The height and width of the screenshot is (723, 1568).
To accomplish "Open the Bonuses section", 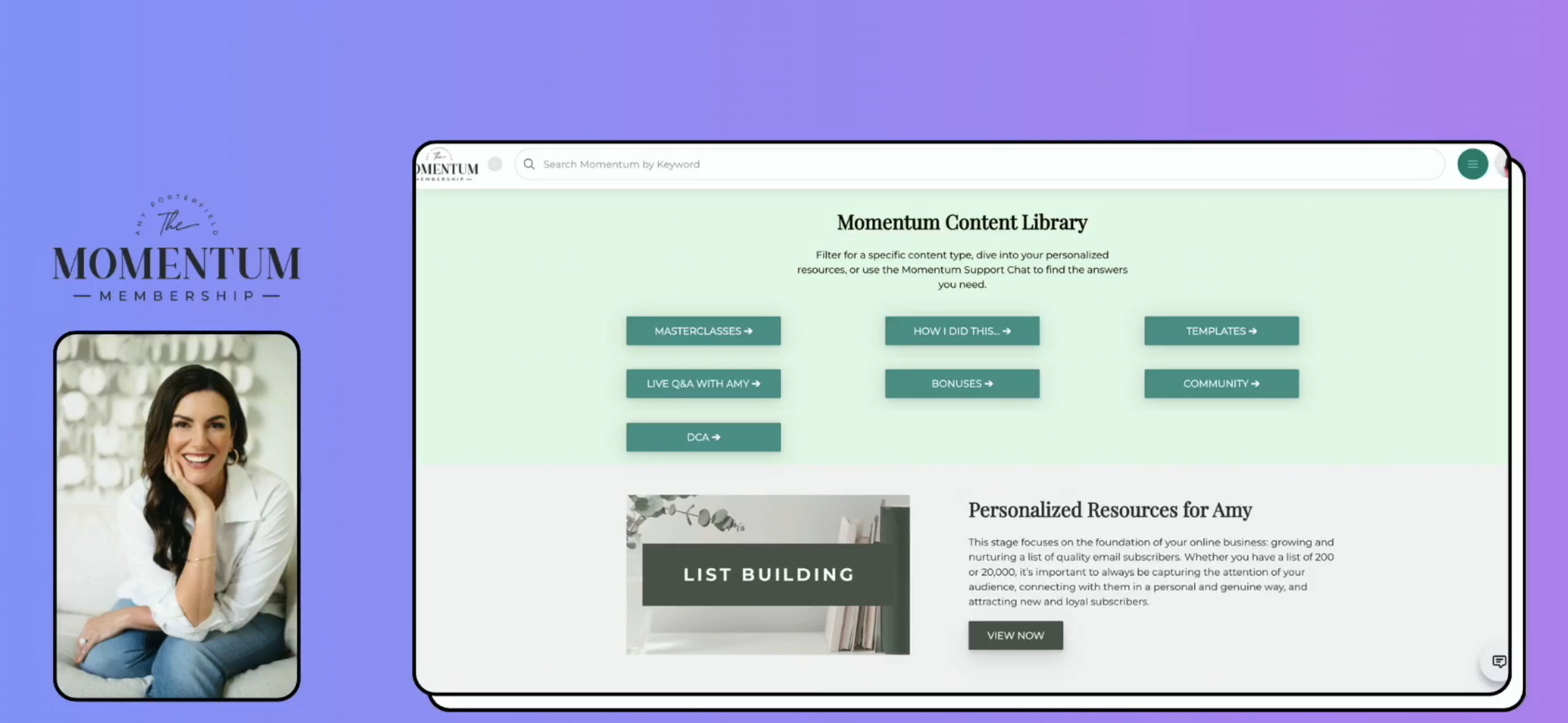I will click(962, 384).
